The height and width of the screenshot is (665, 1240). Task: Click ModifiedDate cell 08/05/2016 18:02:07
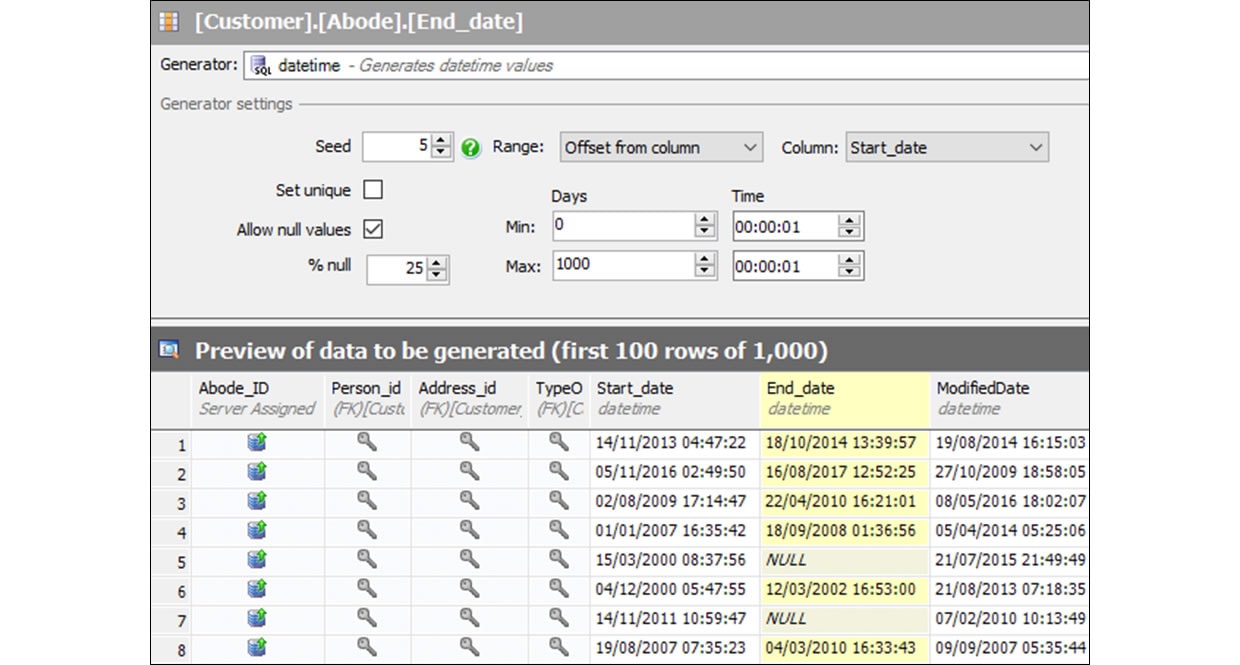pos(1009,501)
